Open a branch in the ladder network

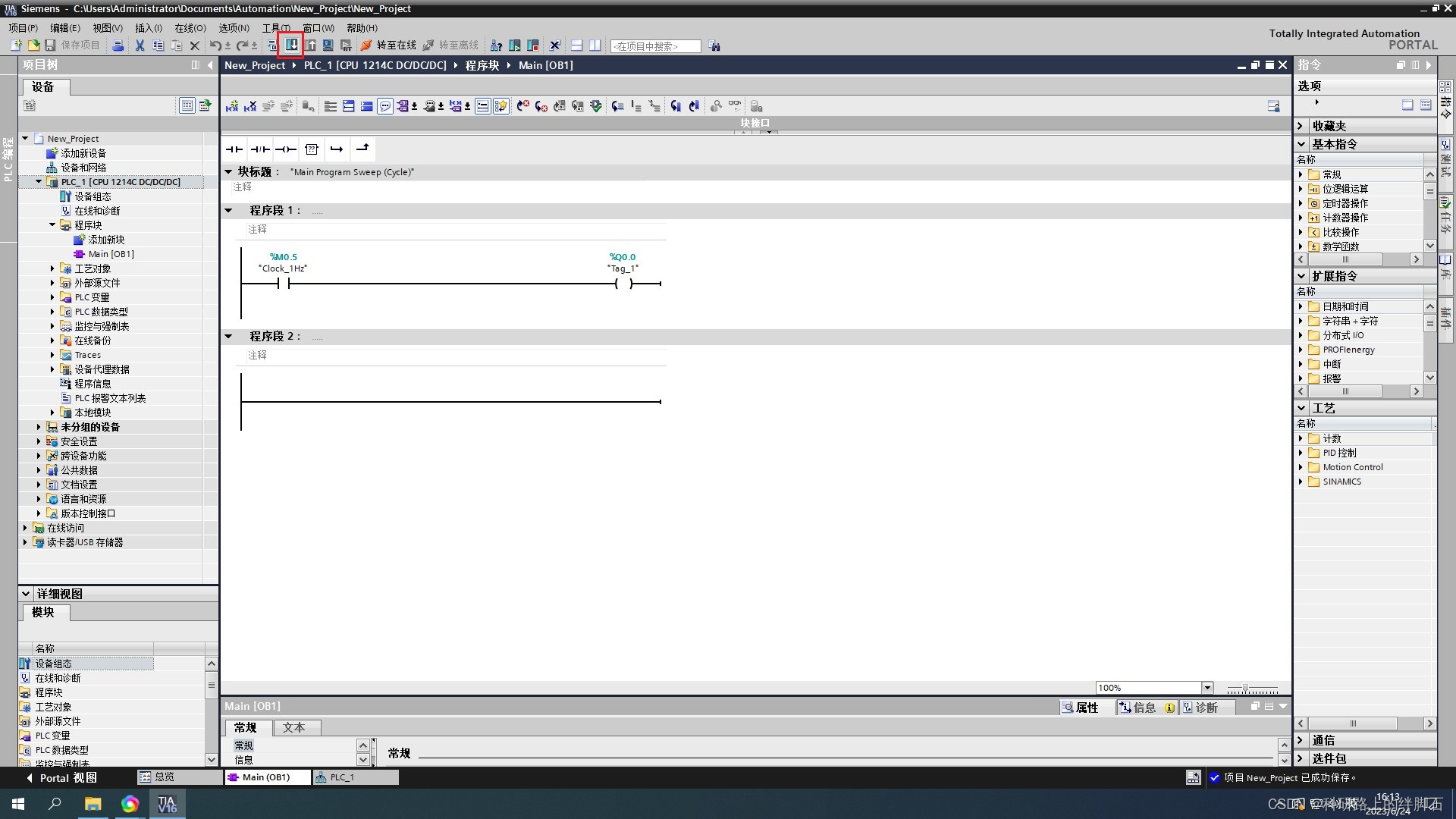337,149
